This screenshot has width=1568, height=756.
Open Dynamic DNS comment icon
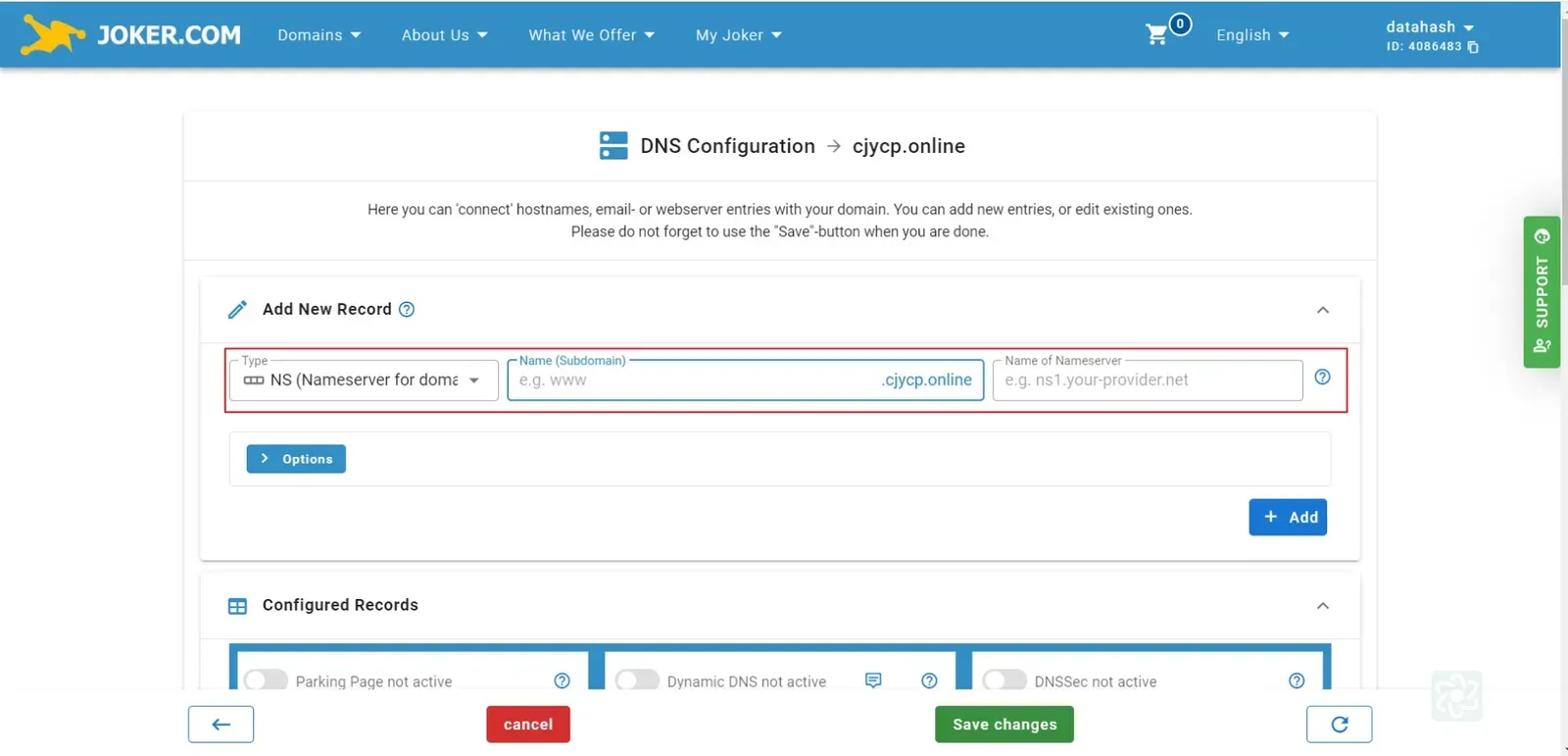(873, 680)
